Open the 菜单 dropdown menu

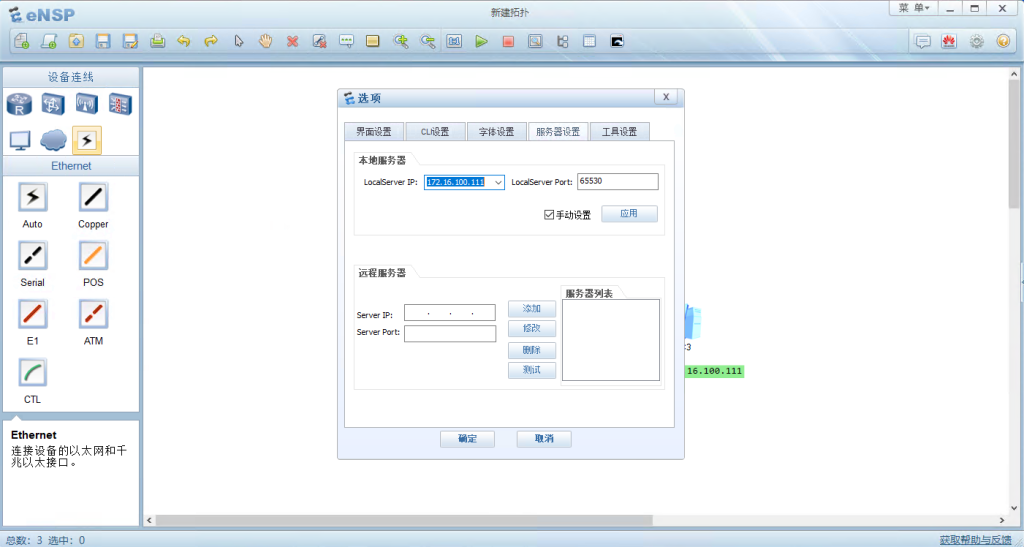click(x=914, y=8)
